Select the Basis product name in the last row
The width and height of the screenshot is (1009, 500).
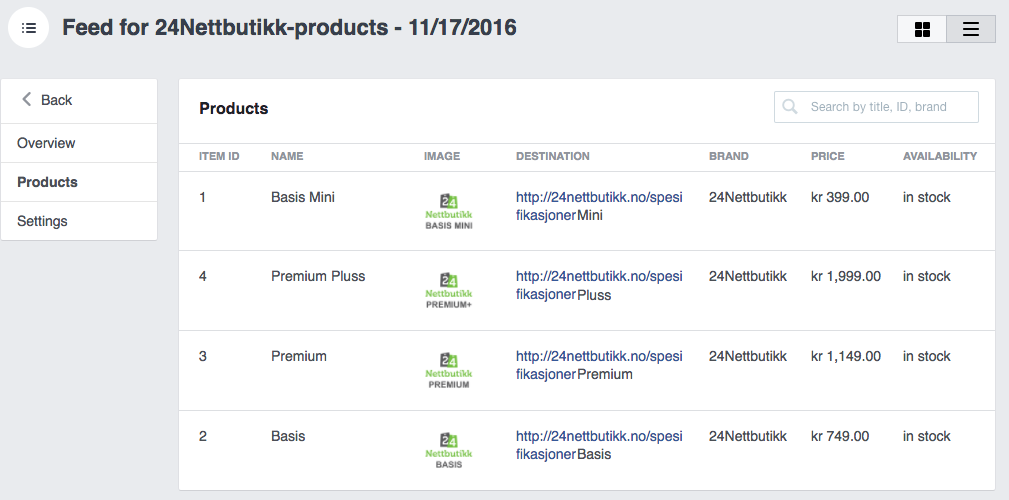[x=288, y=436]
